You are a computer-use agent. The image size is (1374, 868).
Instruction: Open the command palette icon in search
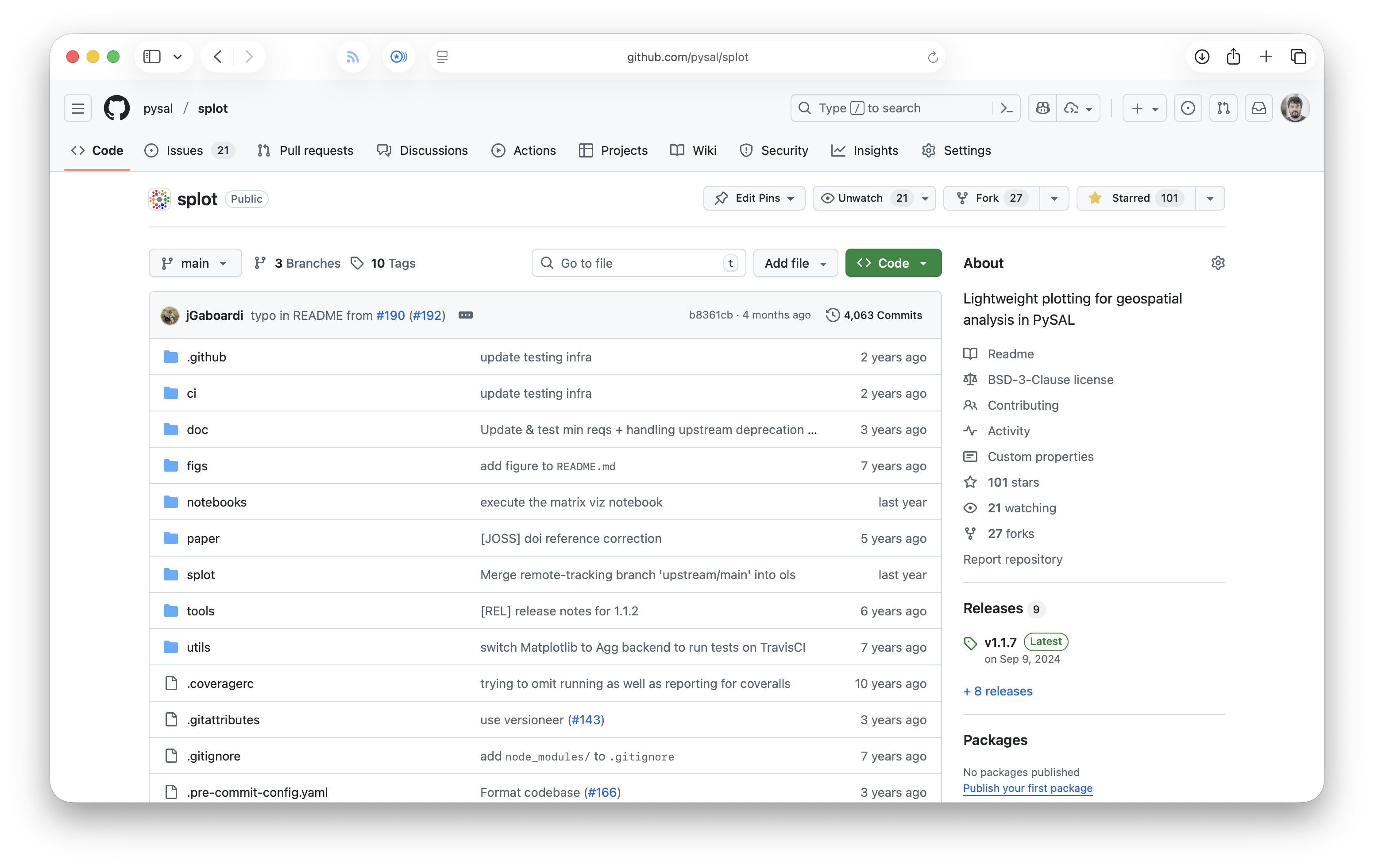coord(1006,108)
